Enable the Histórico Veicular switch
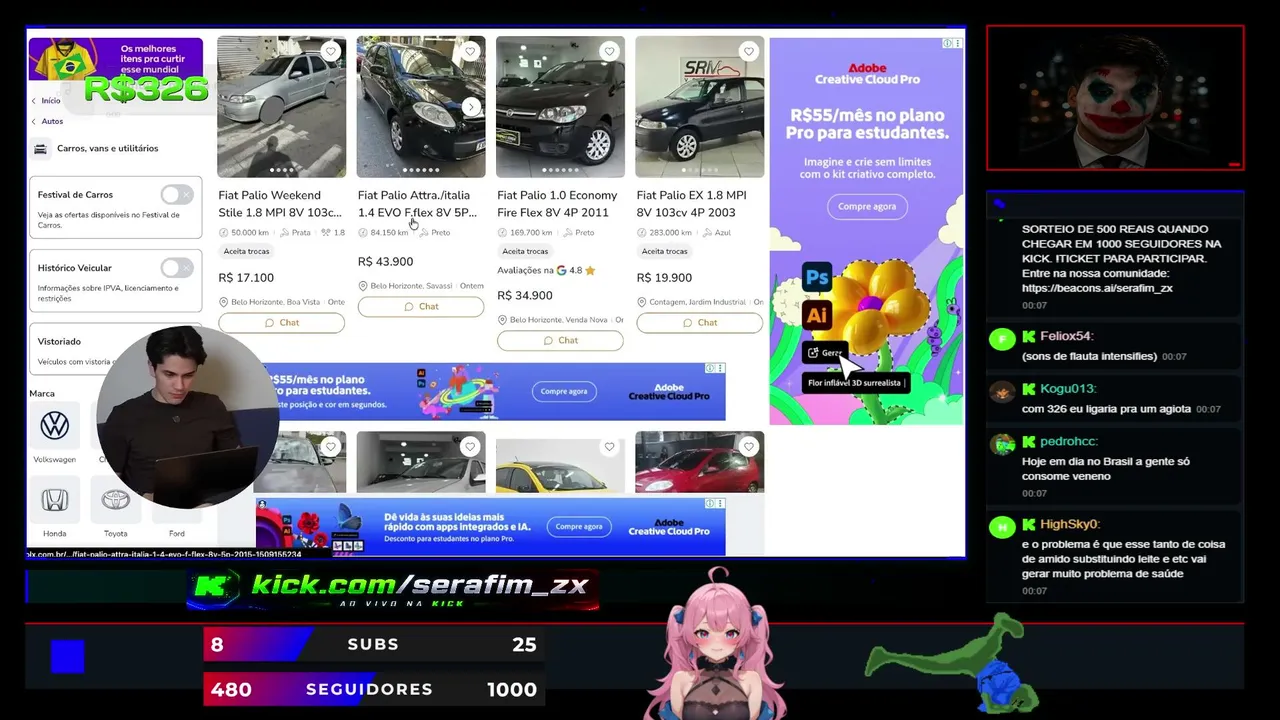Image resolution: width=1280 pixels, height=720 pixels. point(177,268)
